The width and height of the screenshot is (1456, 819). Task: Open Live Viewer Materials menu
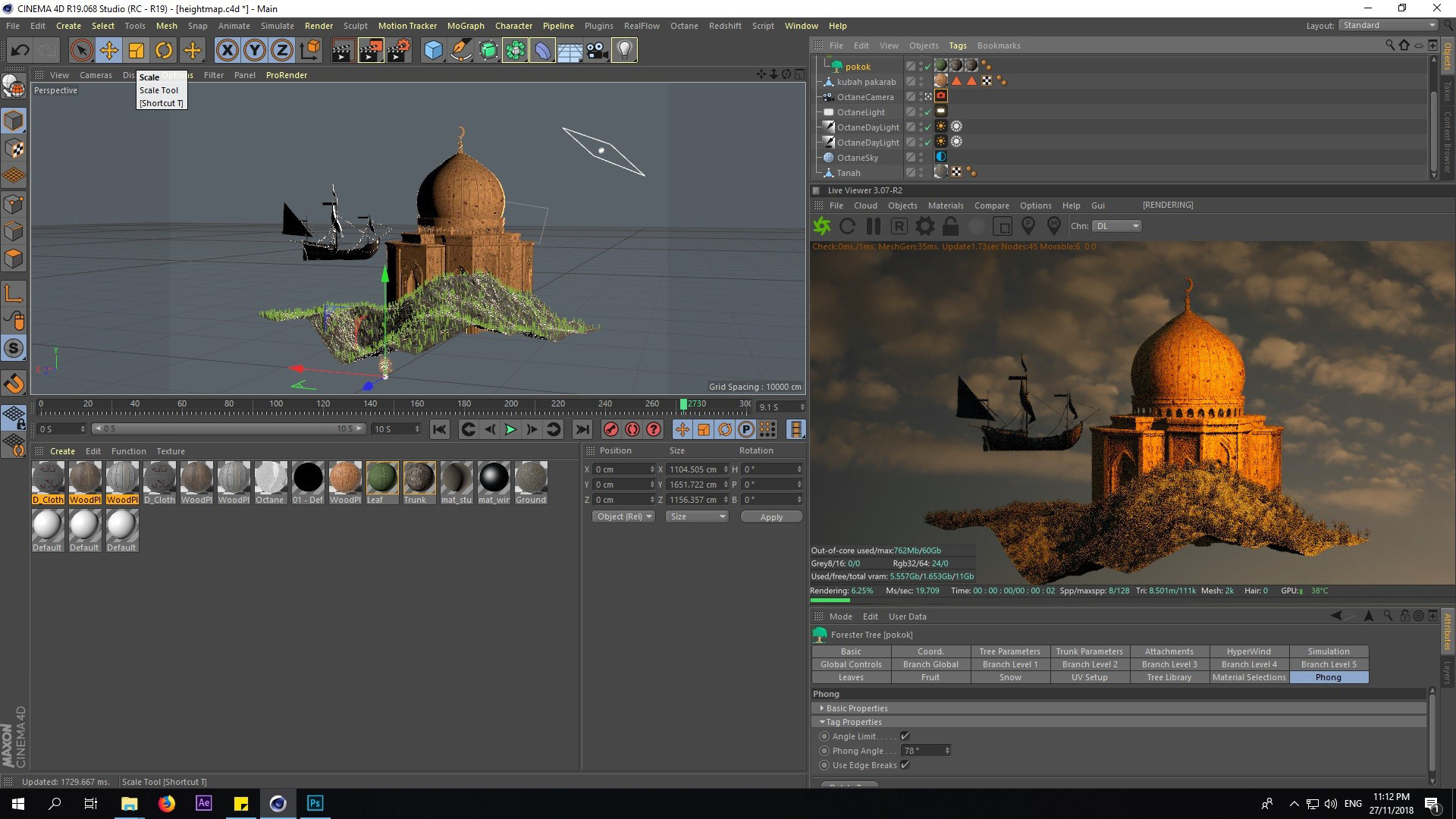(x=946, y=206)
